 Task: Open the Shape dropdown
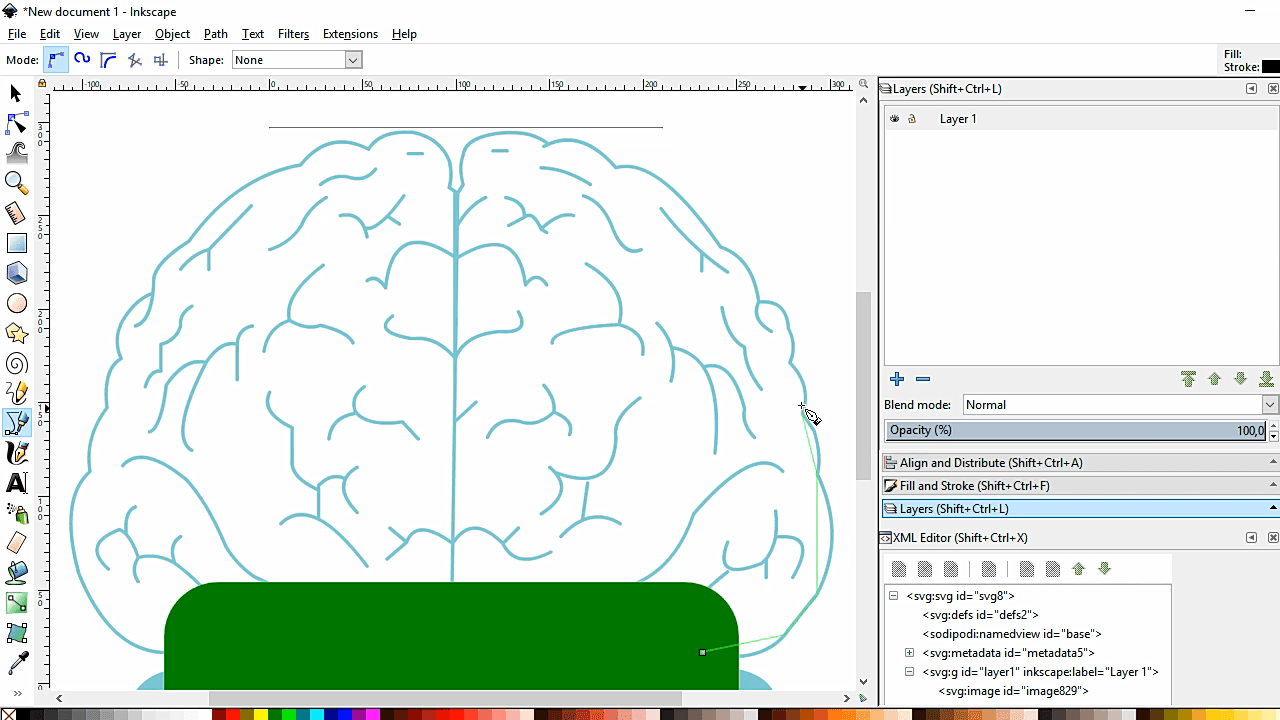pyautogui.click(x=351, y=59)
